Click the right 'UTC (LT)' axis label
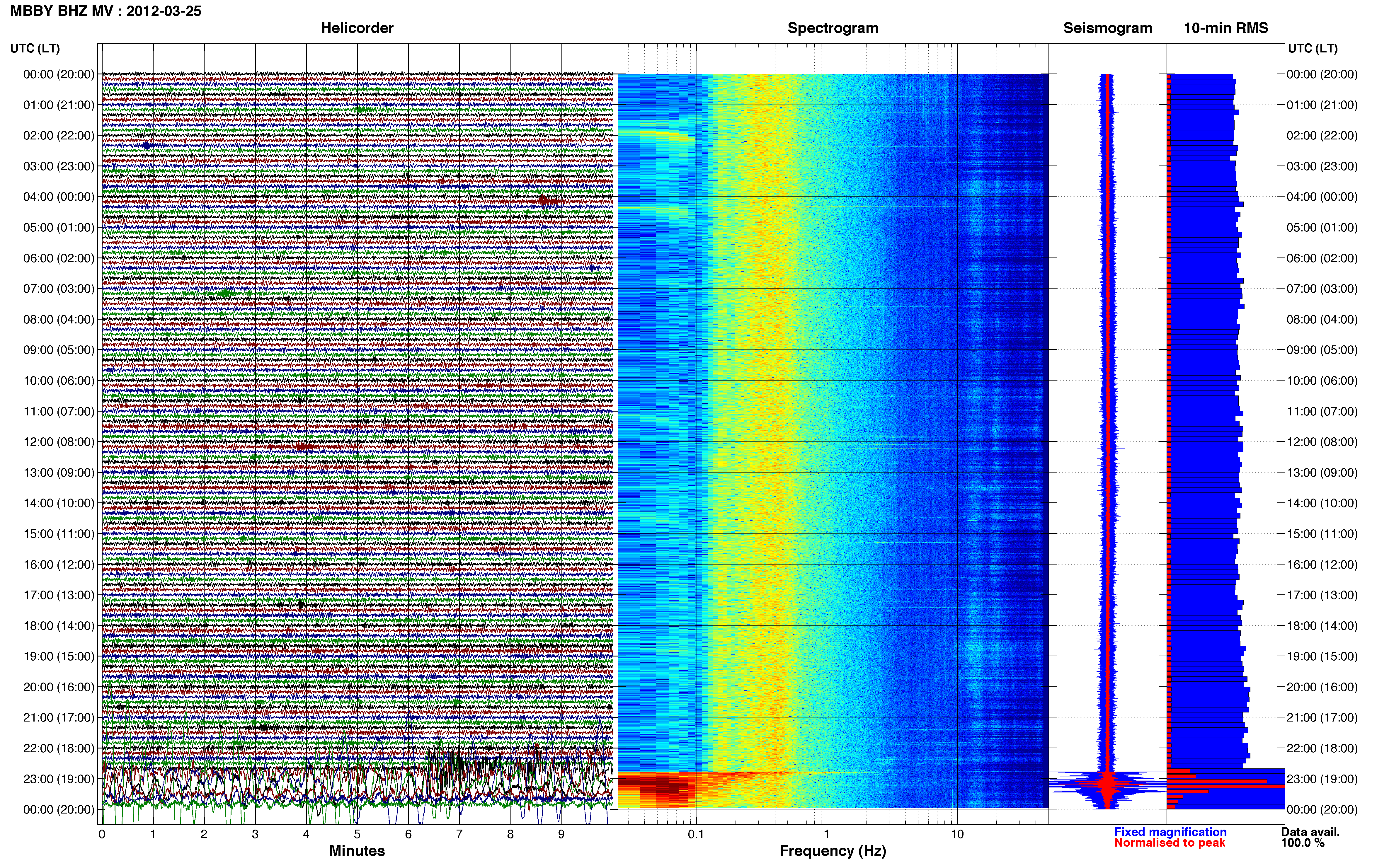Screen dimensions: 1389x868 [x=1313, y=48]
